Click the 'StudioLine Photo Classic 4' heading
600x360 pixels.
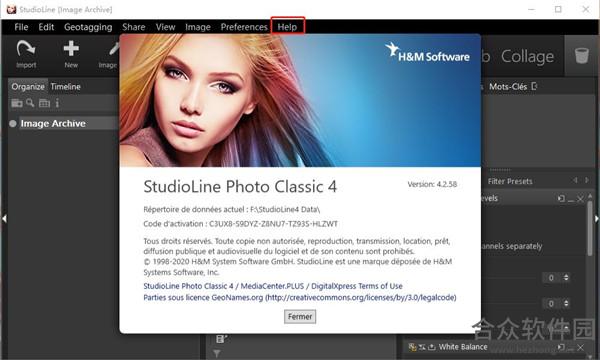click(x=240, y=187)
